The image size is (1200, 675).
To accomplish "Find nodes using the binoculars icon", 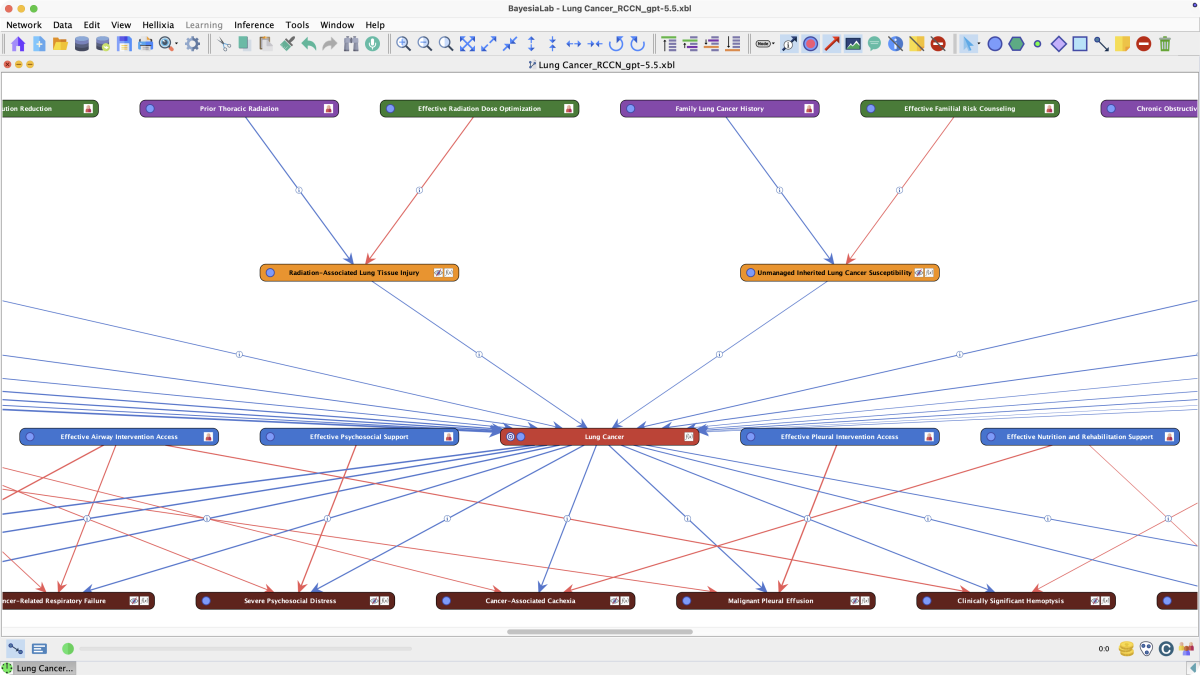I will click(351, 44).
